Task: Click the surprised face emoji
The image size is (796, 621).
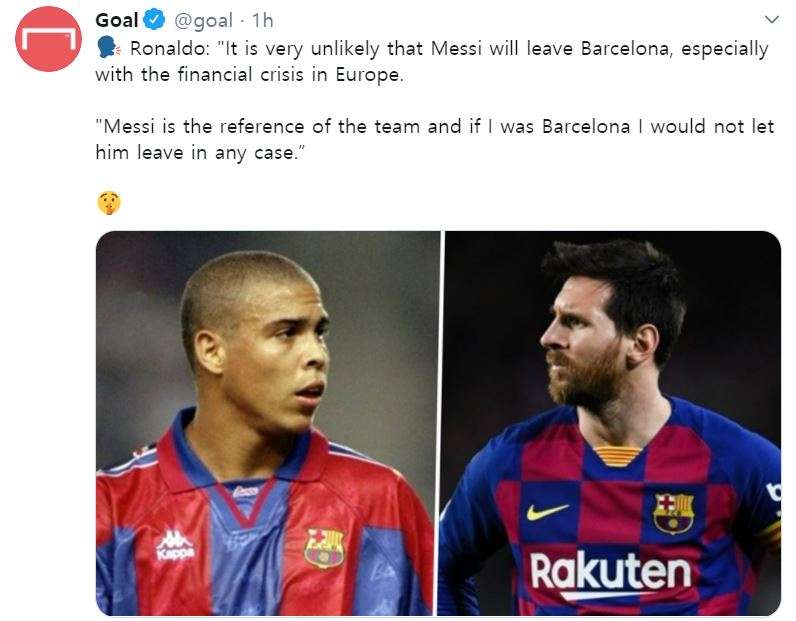Action: coord(109,203)
